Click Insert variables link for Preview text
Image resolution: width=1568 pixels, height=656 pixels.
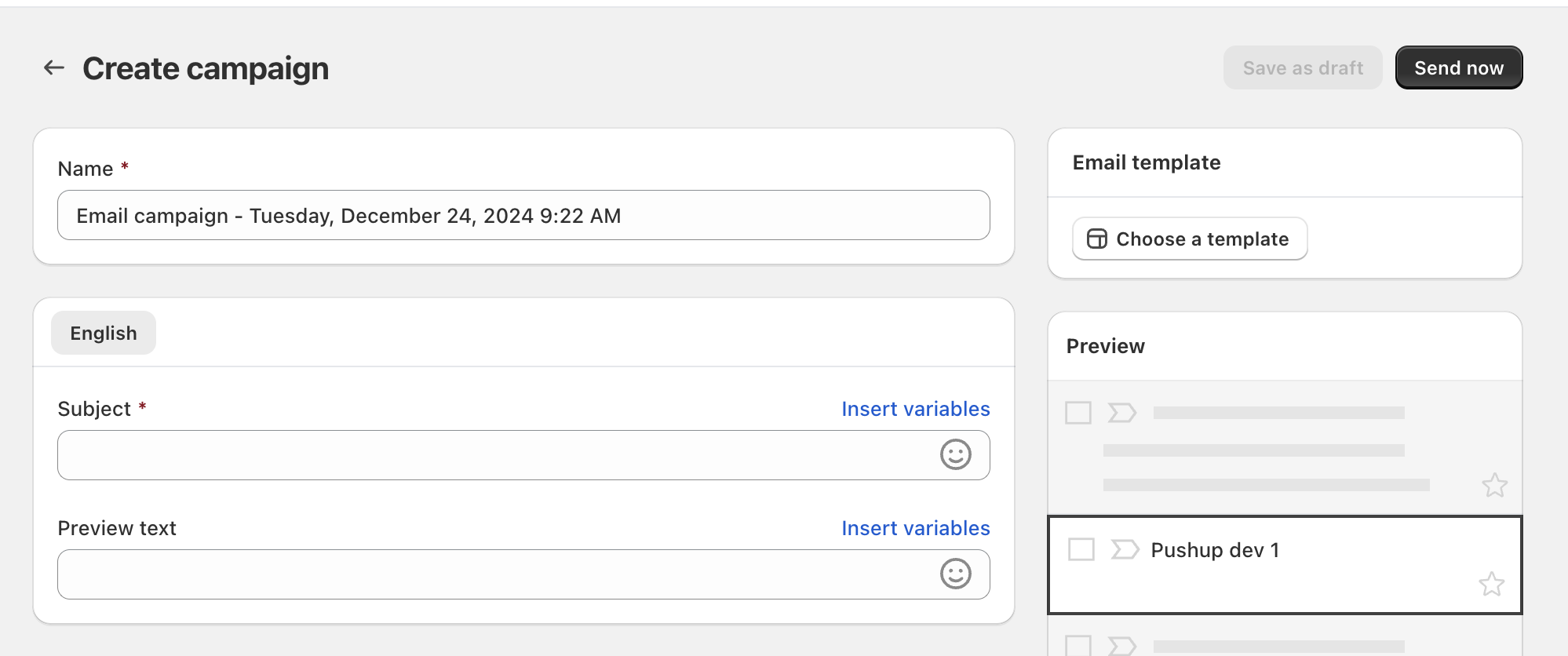click(x=915, y=528)
